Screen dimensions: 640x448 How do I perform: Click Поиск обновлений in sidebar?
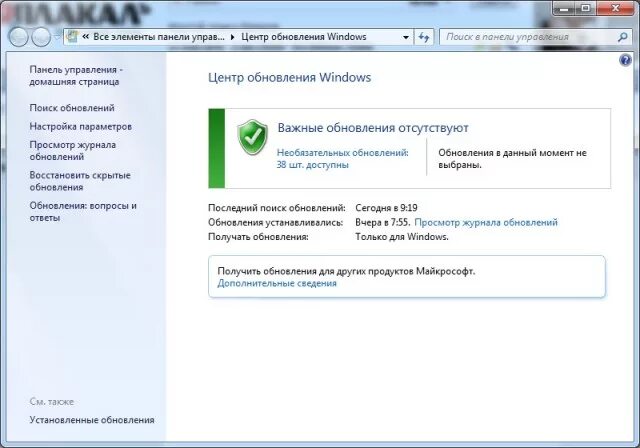[72, 108]
